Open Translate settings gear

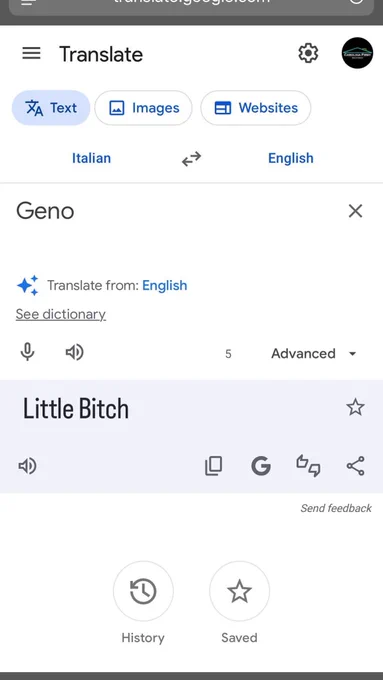pyautogui.click(x=308, y=53)
